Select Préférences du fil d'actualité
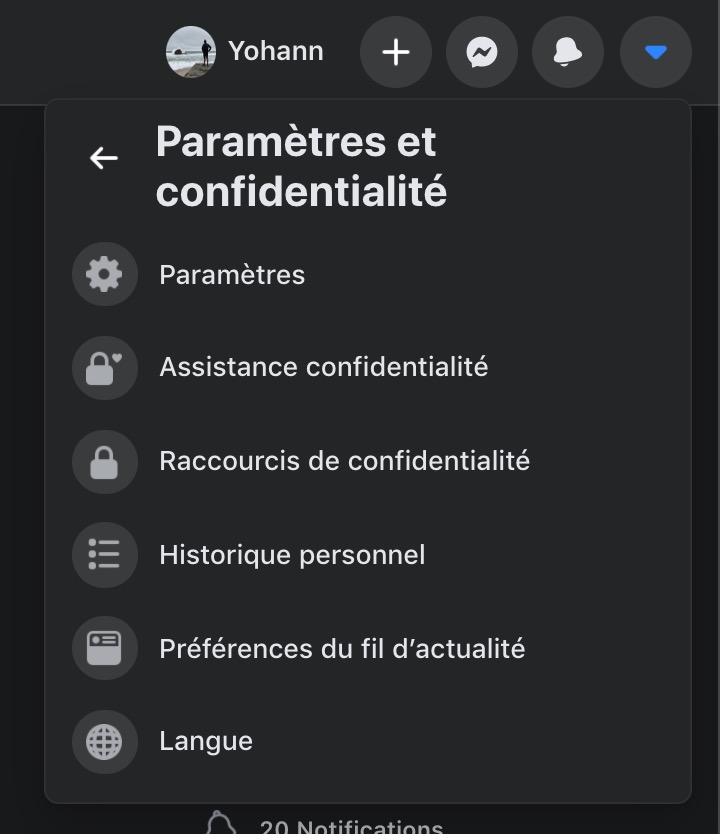The image size is (720, 834). click(x=342, y=649)
